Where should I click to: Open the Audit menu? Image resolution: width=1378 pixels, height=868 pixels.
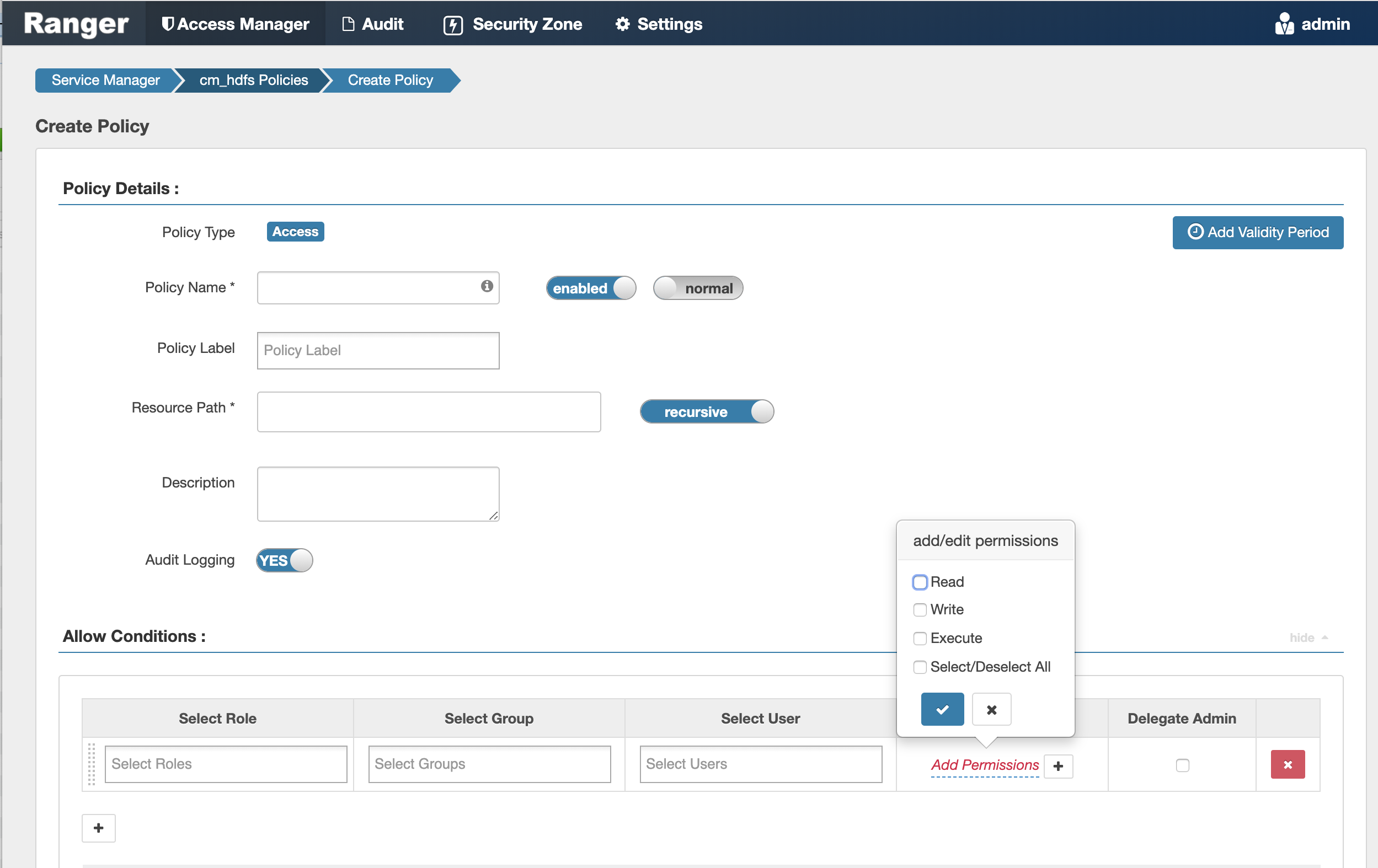[x=372, y=24]
